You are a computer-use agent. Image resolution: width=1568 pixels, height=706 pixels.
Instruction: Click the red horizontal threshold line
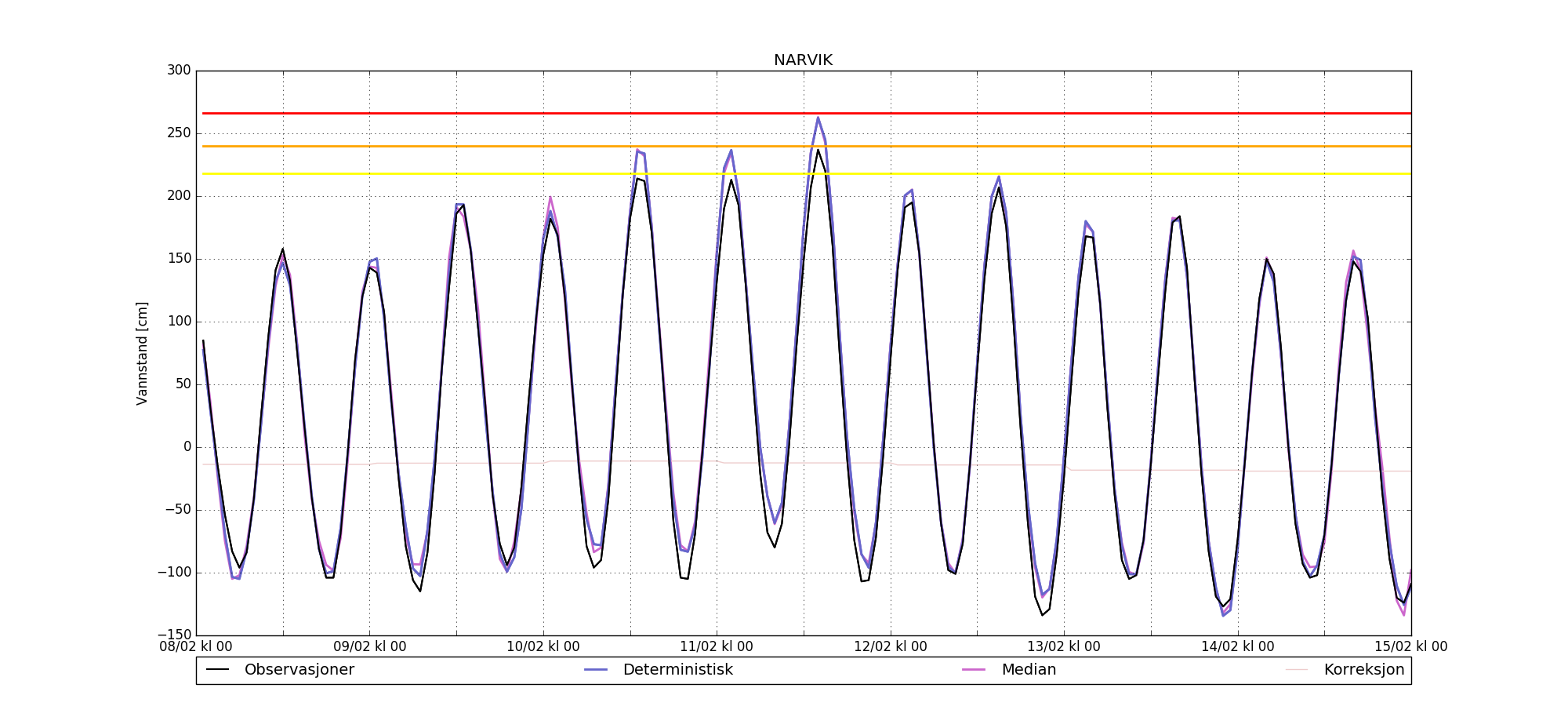tap(807, 114)
